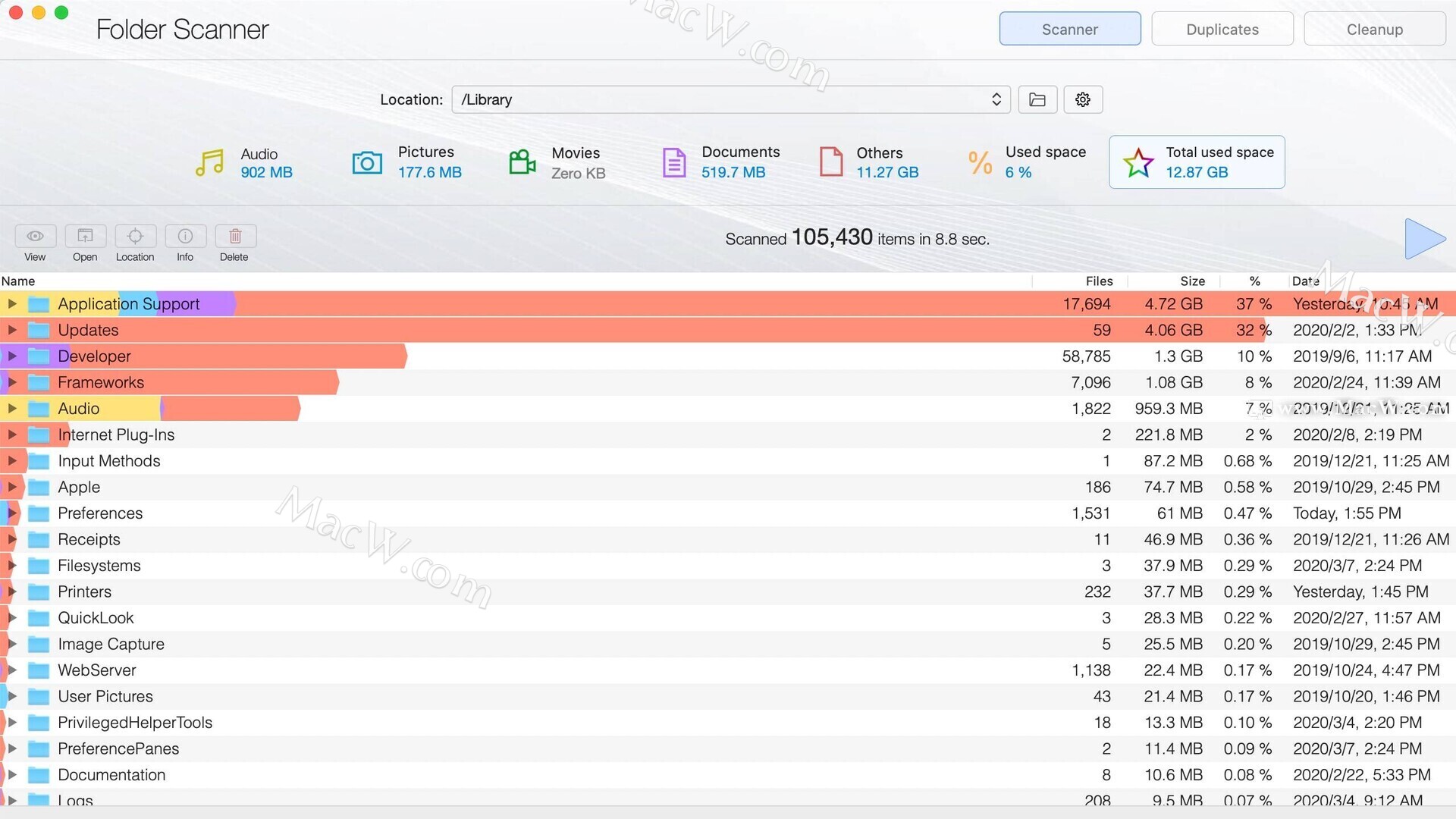
Task: Select the PrivilegedHelperTools folder name
Action: (x=135, y=723)
